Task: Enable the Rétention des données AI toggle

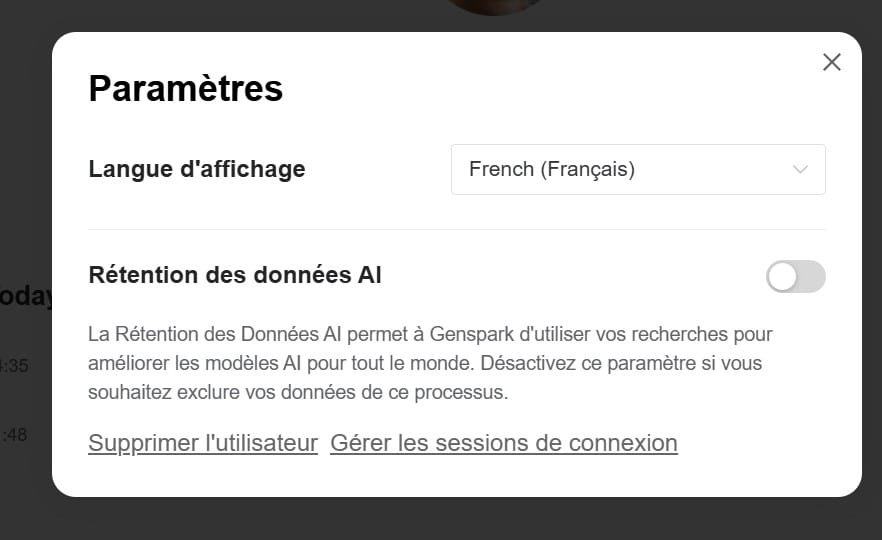Action: click(x=795, y=277)
